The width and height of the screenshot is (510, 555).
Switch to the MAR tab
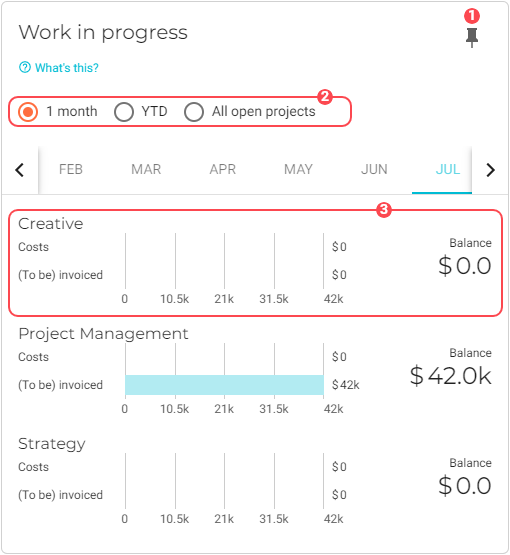click(x=146, y=170)
